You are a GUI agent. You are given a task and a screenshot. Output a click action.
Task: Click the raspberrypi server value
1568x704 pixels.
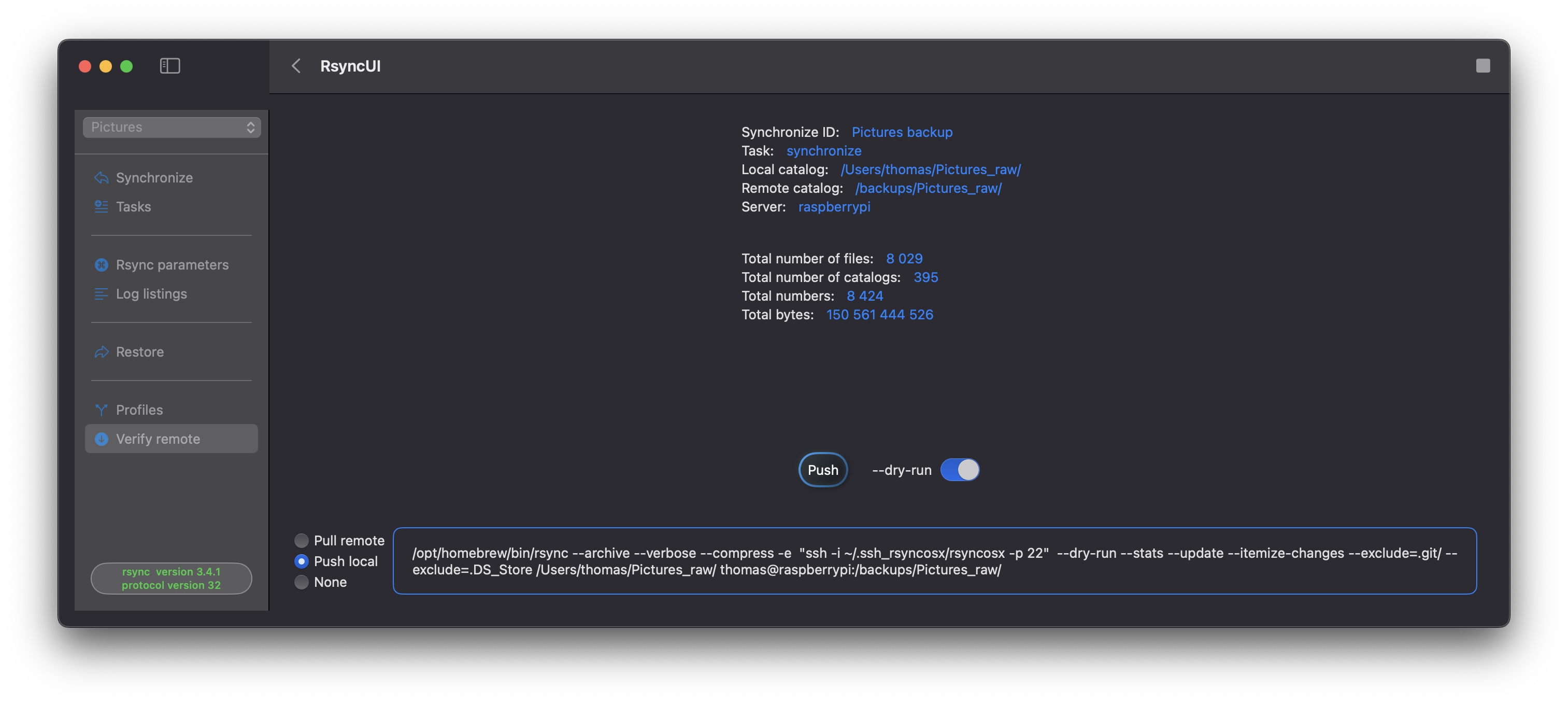[x=834, y=207]
